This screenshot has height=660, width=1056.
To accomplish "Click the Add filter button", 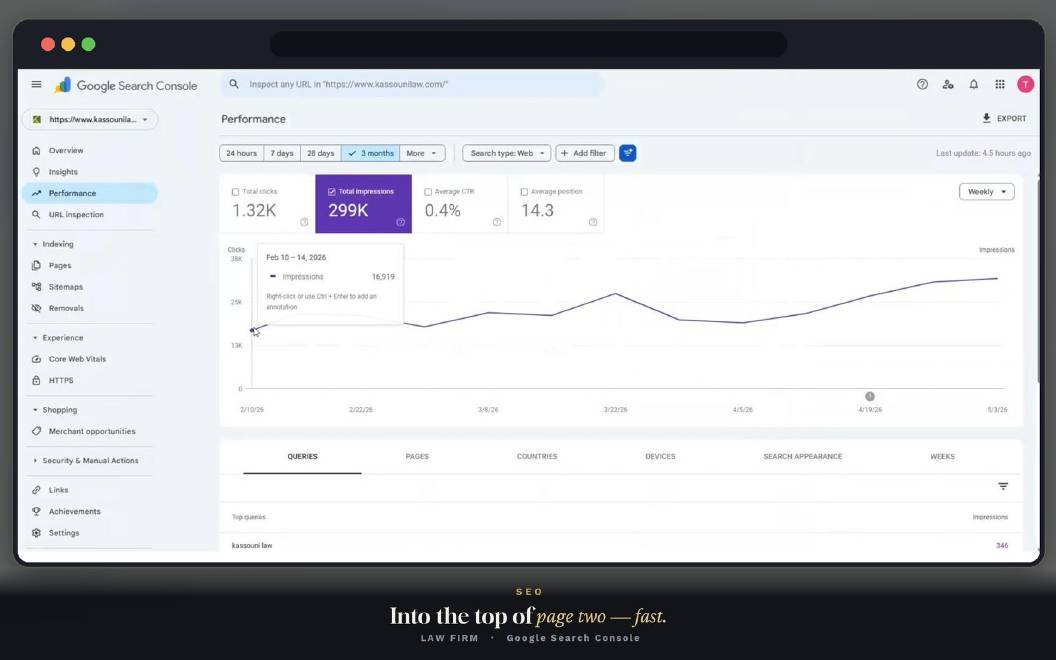I will (585, 153).
